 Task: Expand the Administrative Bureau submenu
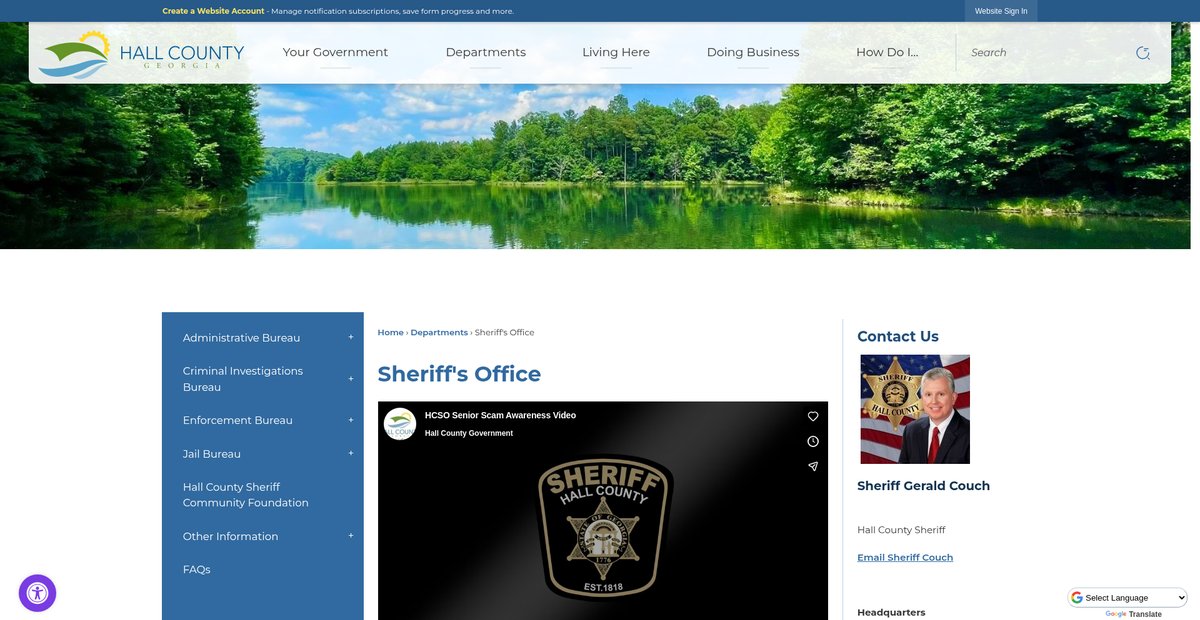click(x=351, y=337)
